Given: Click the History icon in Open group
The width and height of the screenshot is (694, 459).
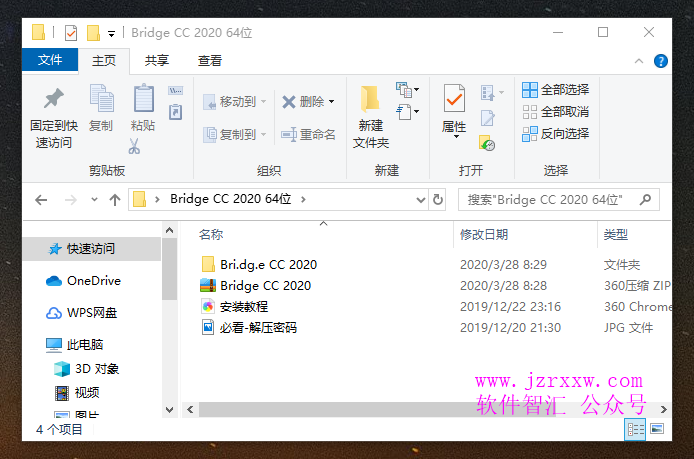Looking at the screenshot, I should tap(487, 143).
